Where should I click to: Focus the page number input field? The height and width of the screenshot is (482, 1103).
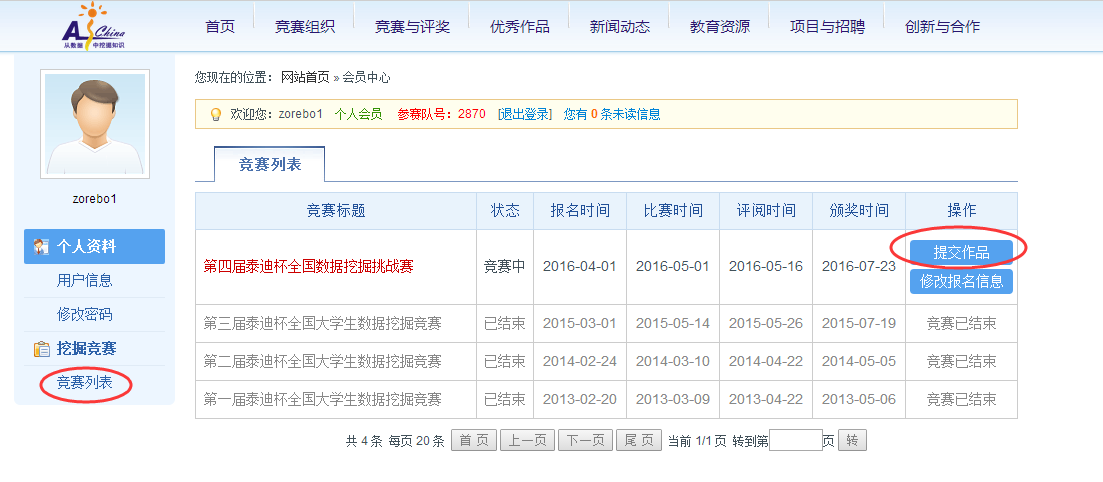pos(796,440)
